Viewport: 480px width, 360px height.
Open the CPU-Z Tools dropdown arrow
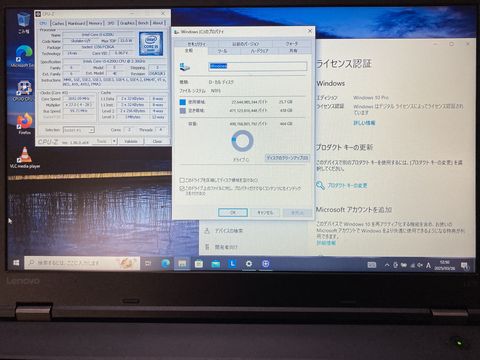coord(114,141)
